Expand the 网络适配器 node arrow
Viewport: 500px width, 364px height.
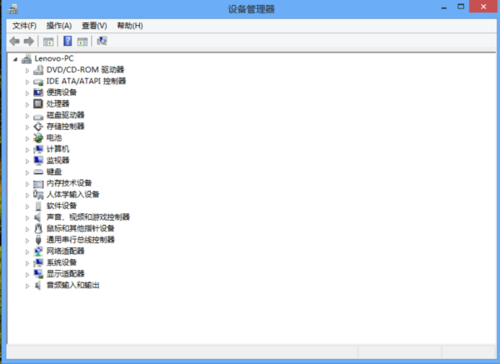(27, 252)
